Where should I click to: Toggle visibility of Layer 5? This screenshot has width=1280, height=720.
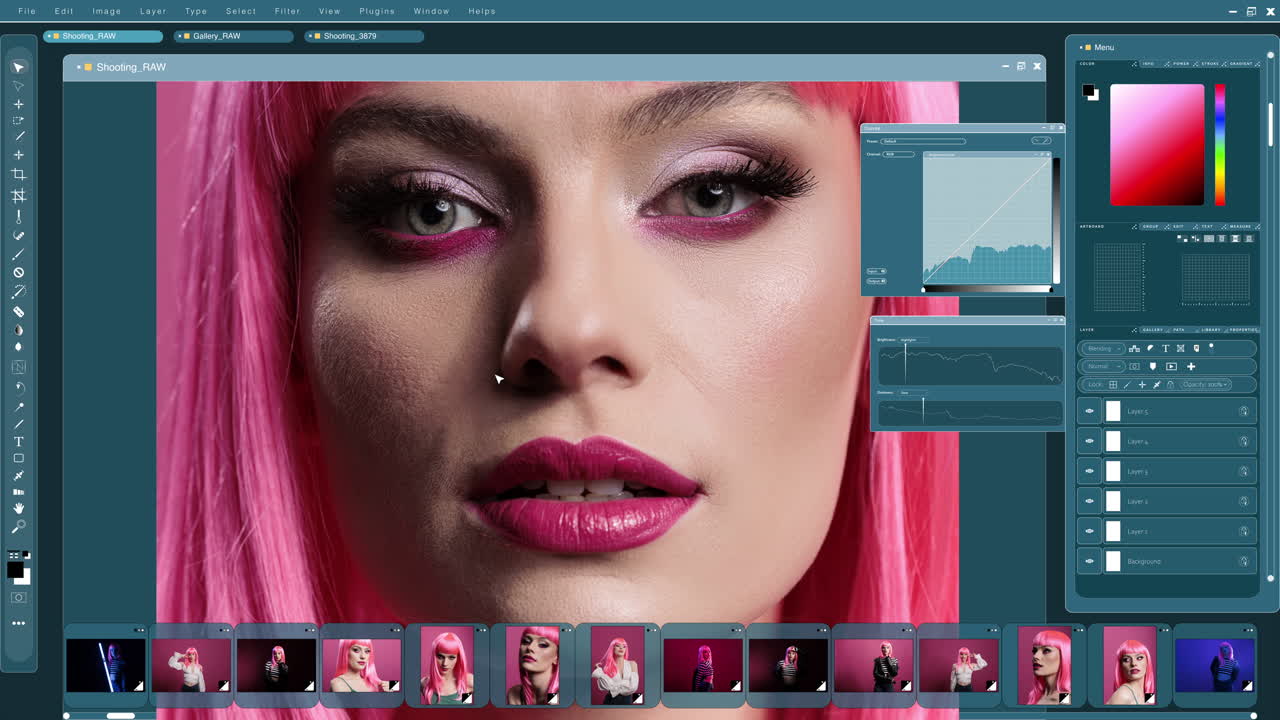1089,411
